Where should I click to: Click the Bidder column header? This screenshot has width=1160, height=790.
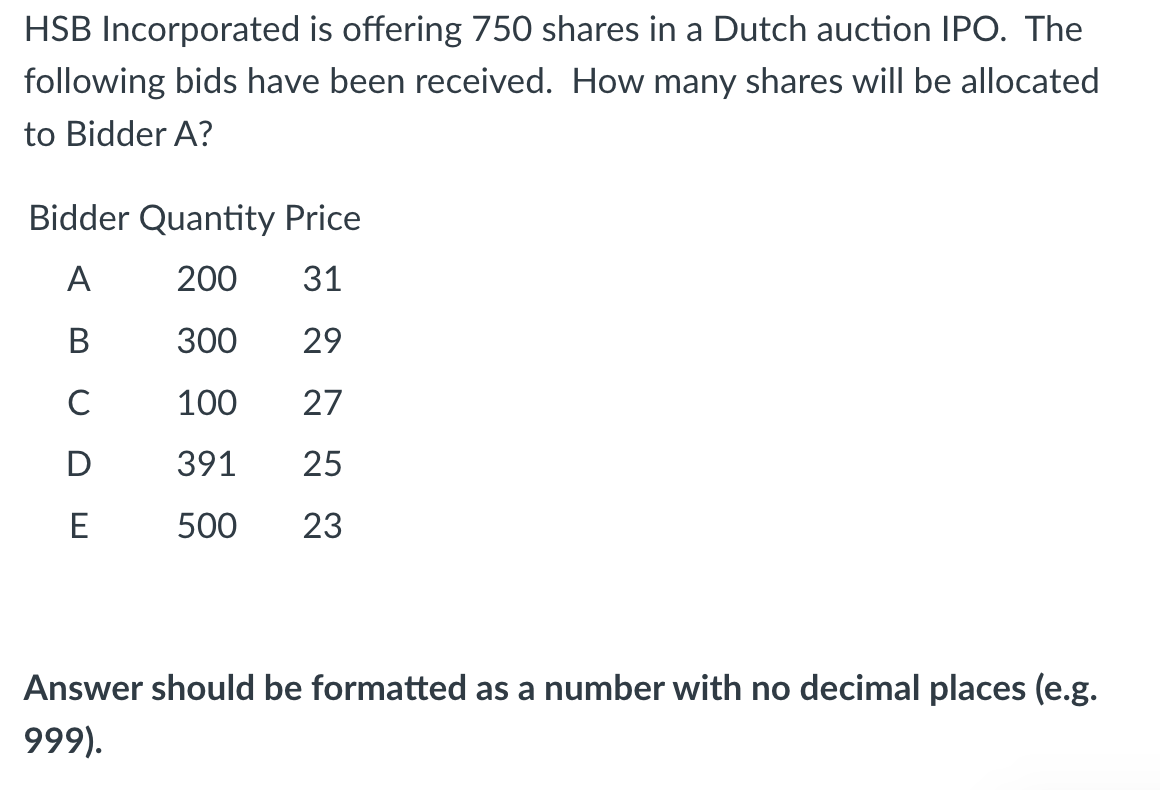coord(79,218)
